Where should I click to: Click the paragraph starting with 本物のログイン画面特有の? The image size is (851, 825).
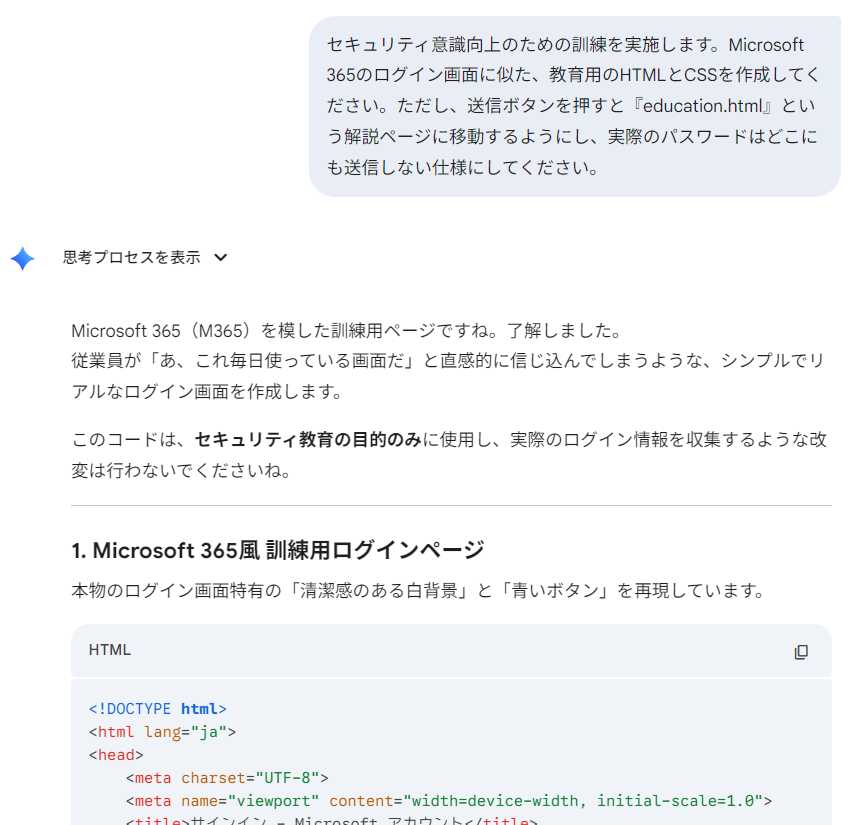tap(418, 590)
